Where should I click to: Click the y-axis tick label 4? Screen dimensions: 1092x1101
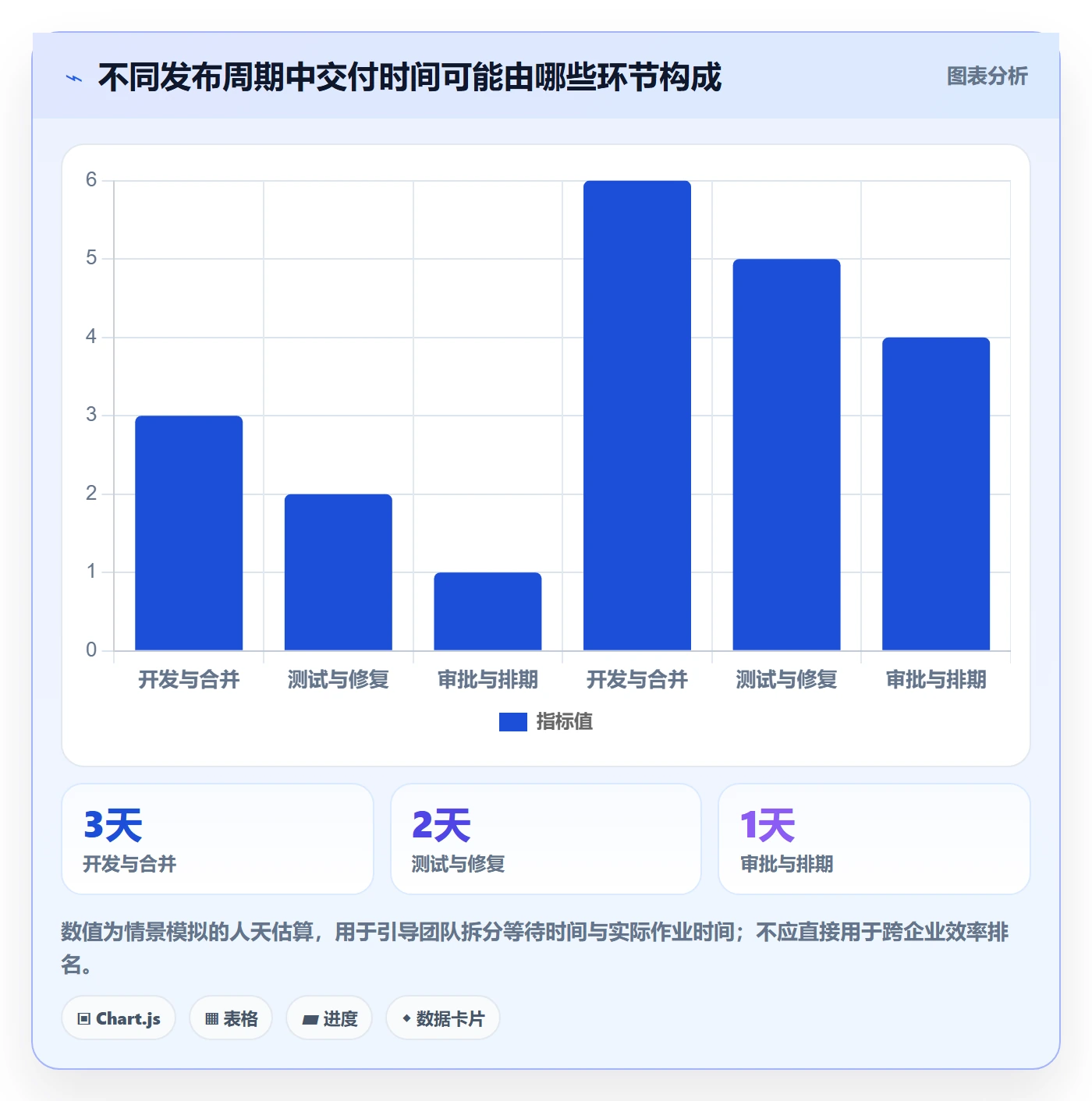pos(91,337)
